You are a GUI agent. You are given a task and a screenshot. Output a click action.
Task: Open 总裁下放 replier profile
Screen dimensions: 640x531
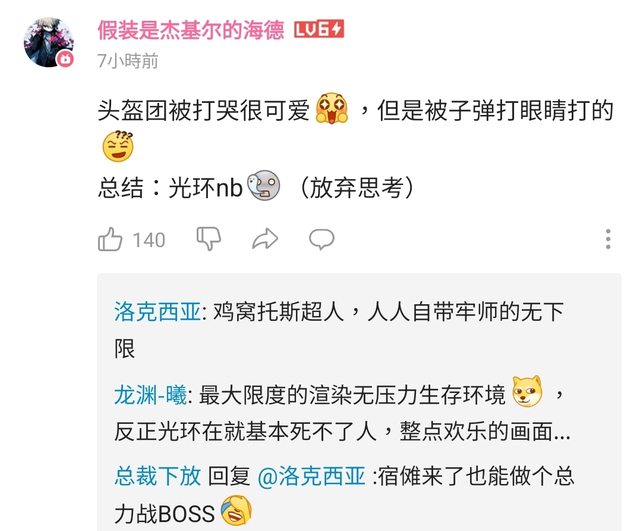click(158, 476)
